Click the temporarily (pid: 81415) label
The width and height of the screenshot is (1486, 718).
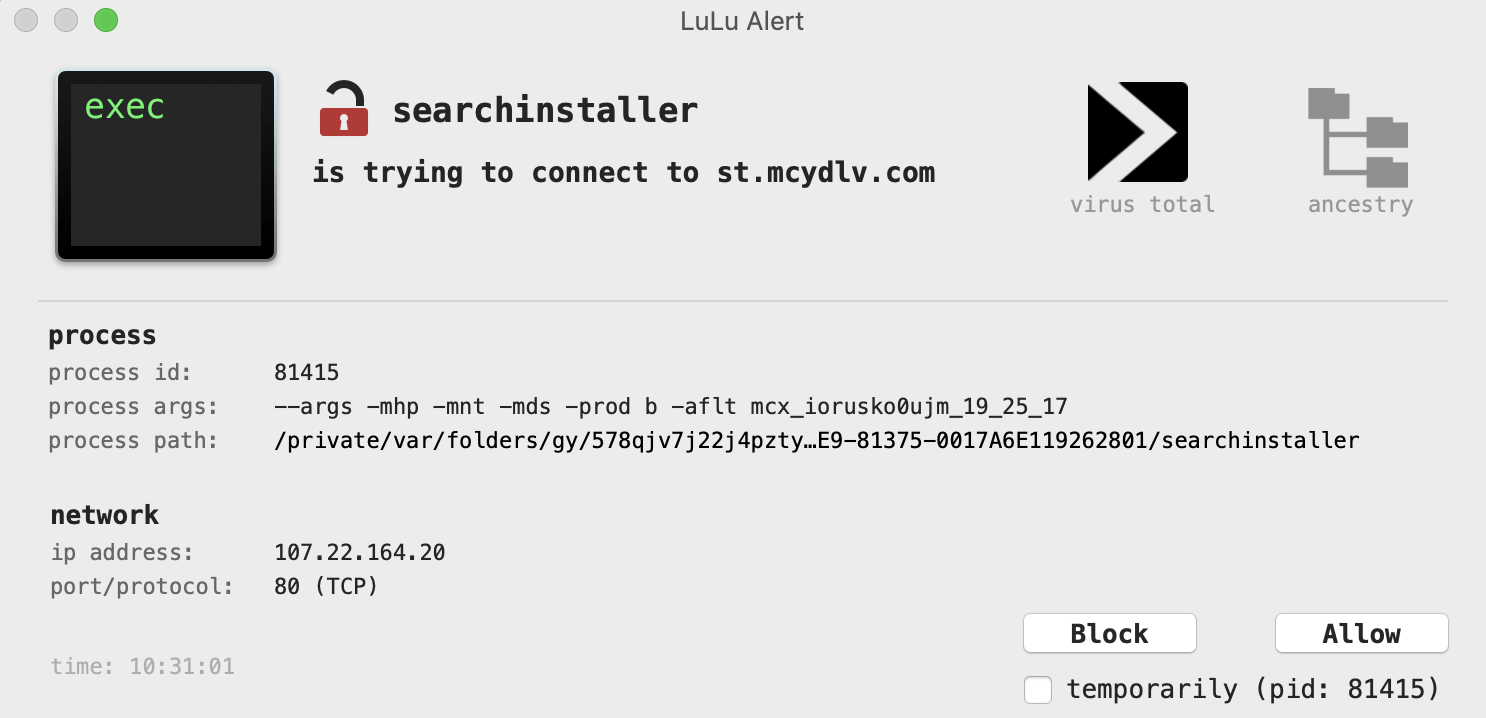point(1253,689)
